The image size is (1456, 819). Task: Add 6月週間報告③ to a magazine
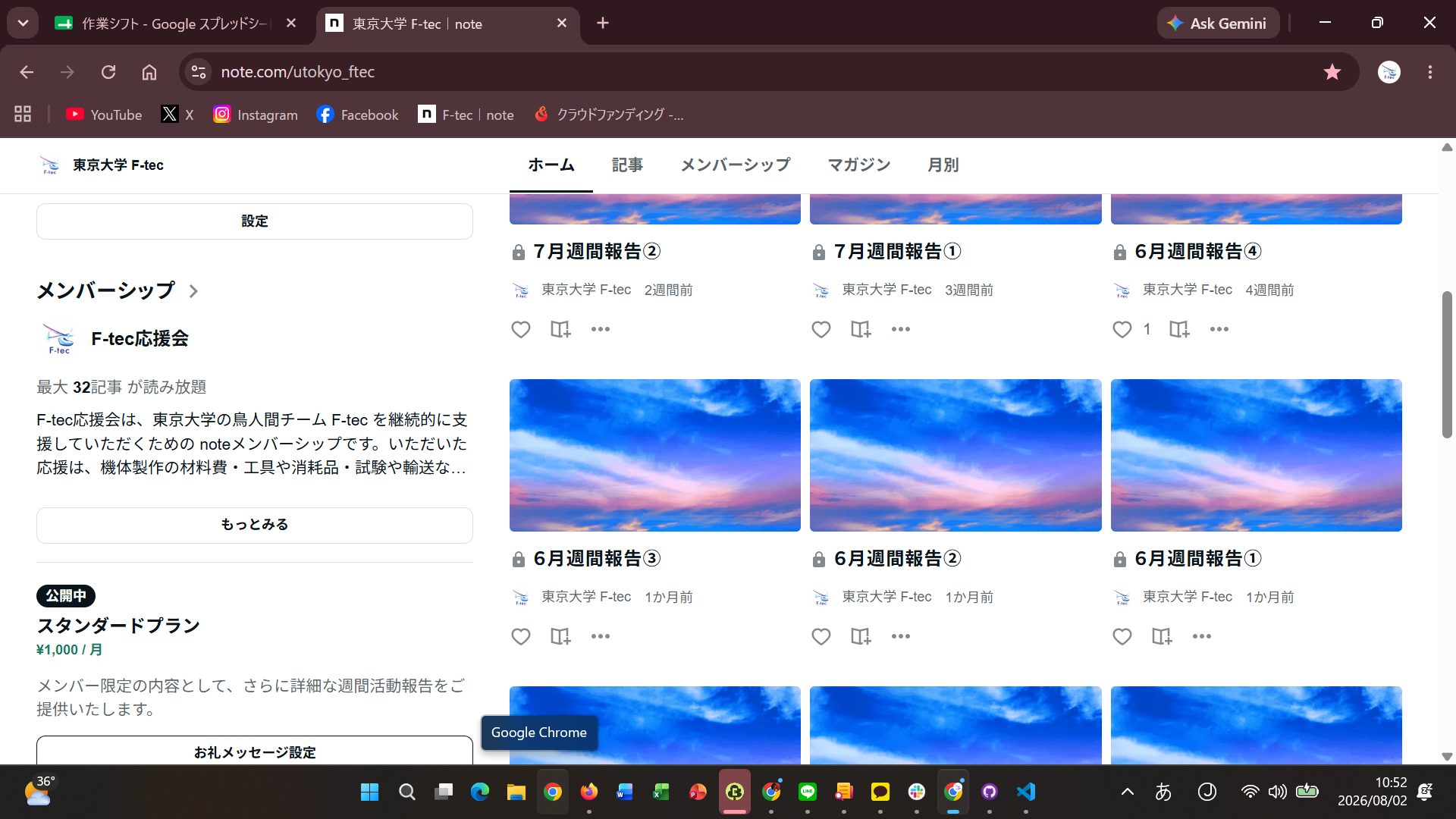pos(560,636)
